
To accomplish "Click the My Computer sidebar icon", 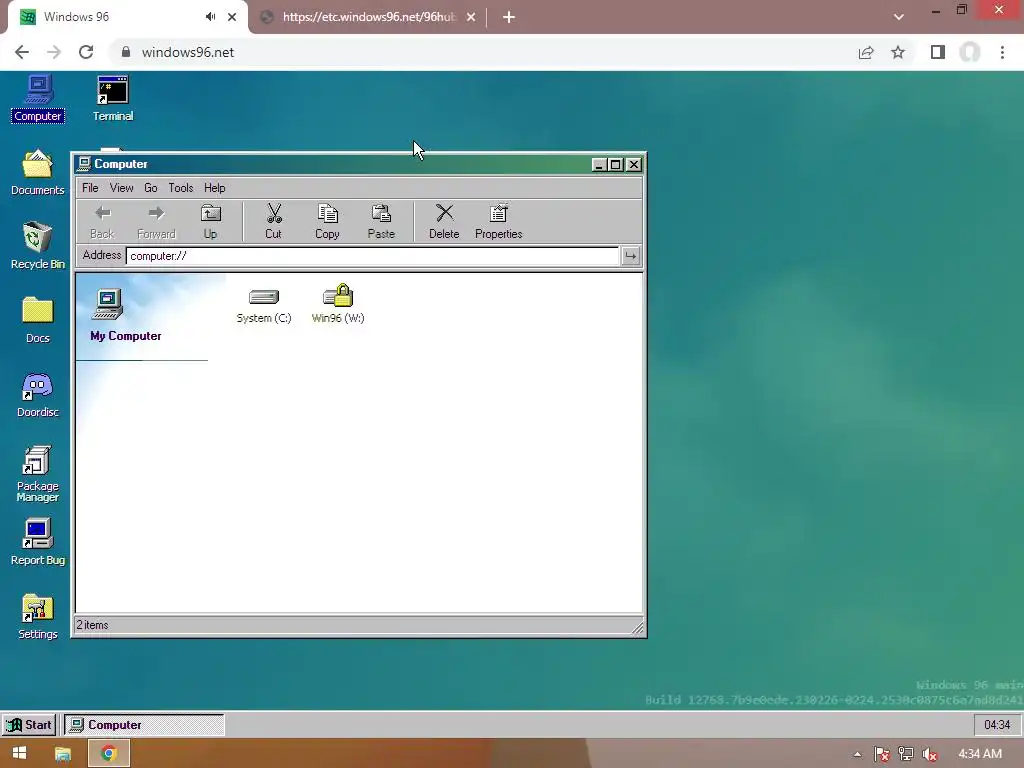I will 108,304.
